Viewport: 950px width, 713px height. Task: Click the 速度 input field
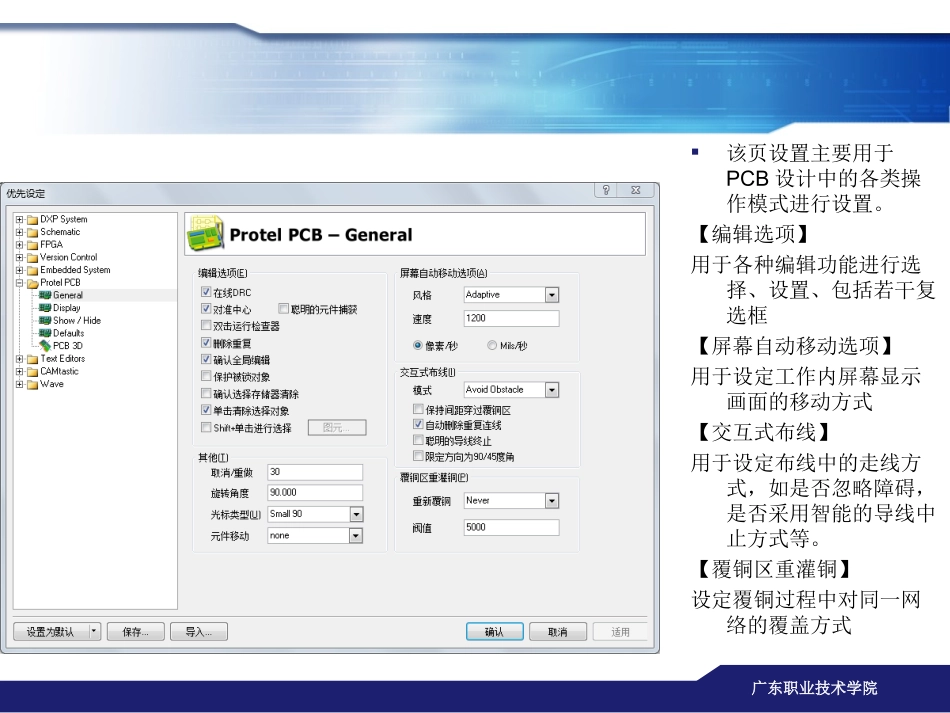[x=511, y=319]
